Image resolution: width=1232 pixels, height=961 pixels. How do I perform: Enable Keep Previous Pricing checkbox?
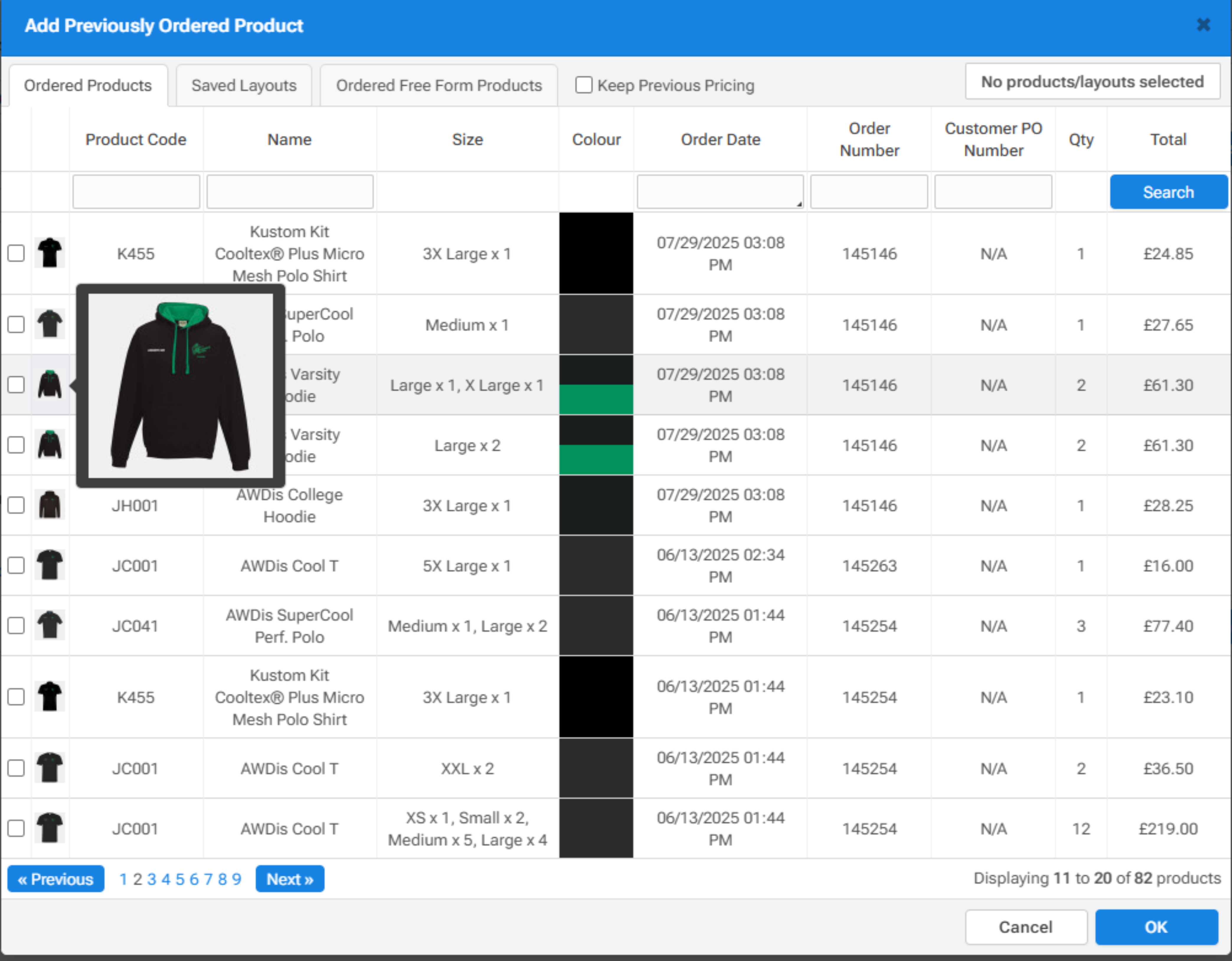[584, 85]
